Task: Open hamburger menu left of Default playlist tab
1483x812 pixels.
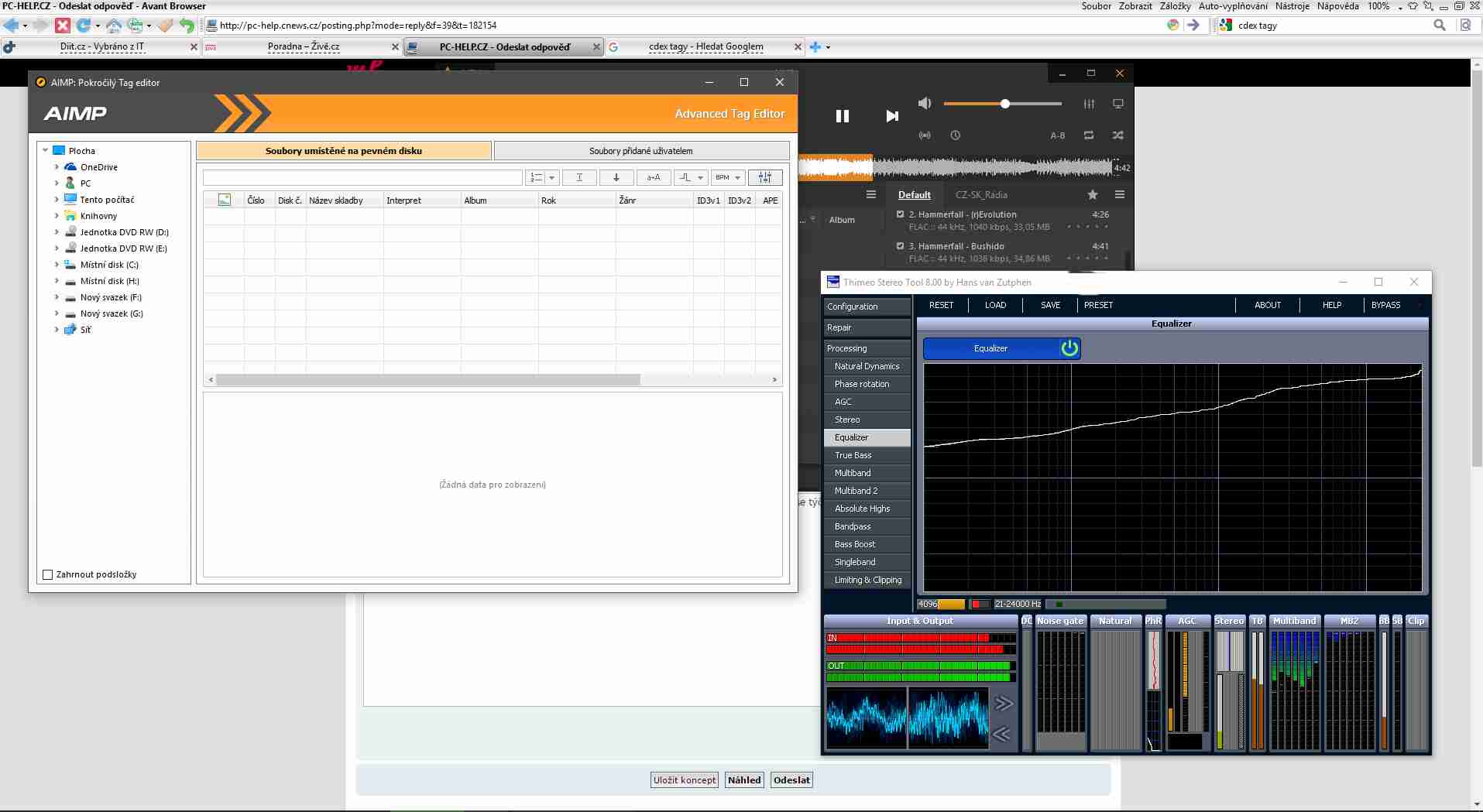Action: 871,194
